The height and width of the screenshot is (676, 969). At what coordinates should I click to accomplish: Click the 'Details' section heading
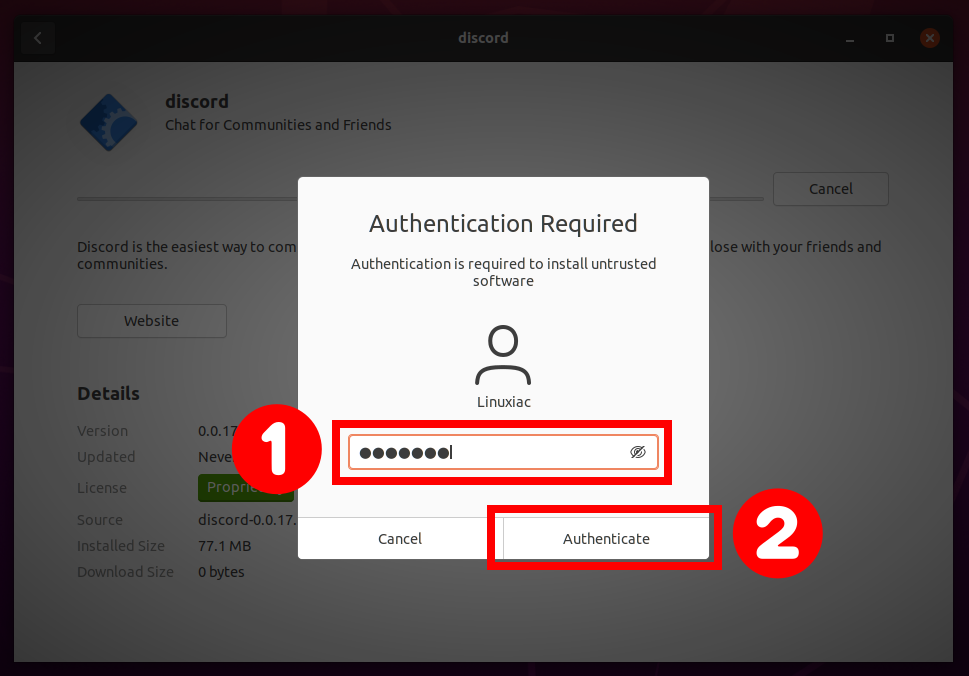[108, 394]
